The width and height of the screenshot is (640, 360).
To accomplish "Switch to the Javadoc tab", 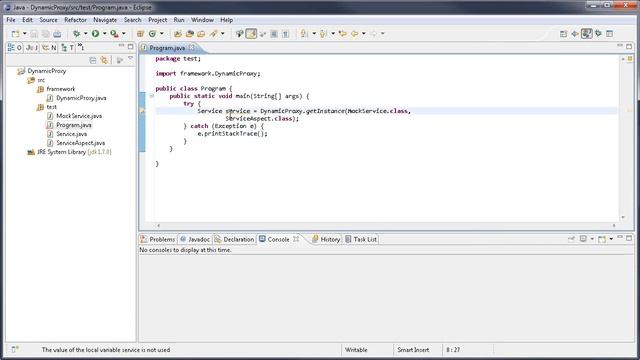I will point(195,239).
